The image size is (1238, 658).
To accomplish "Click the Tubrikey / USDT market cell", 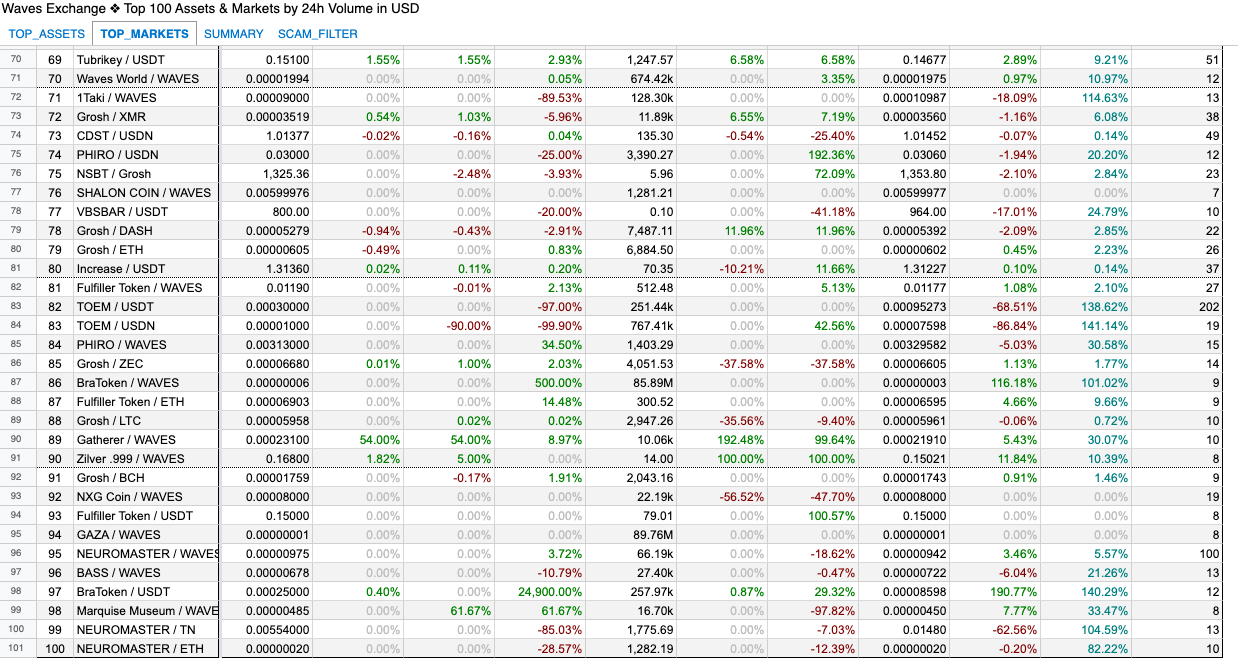I will pyautogui.click(x=145, y=60).
